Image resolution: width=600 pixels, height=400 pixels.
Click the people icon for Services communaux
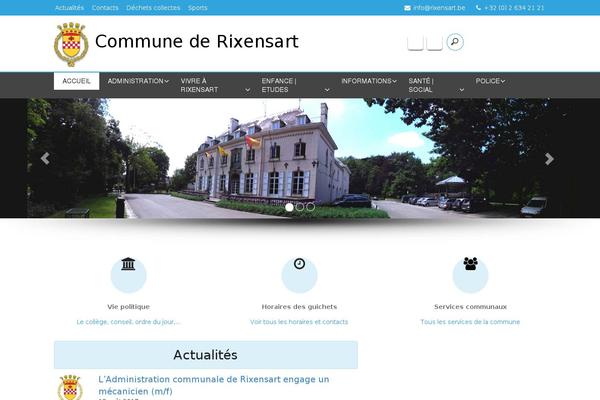coord(470,263)
